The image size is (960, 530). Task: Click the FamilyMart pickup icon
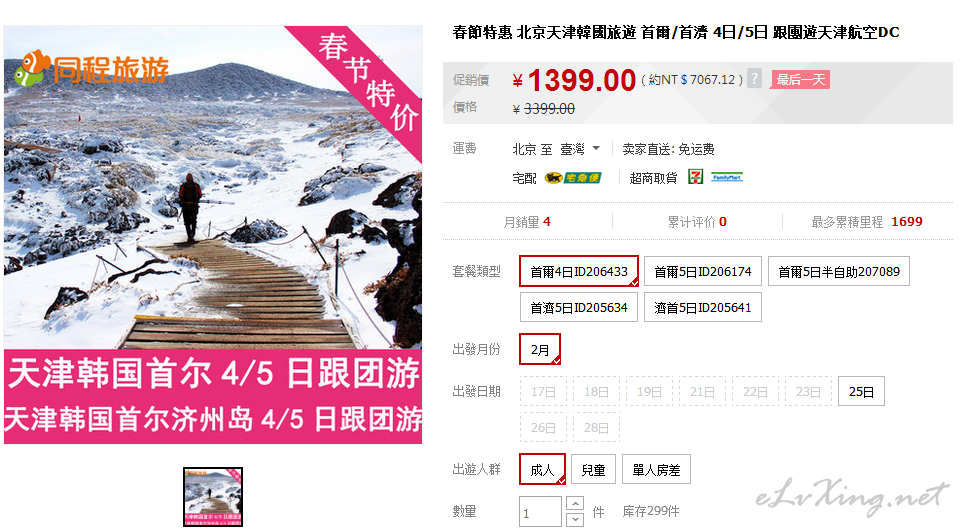point(727,177)
